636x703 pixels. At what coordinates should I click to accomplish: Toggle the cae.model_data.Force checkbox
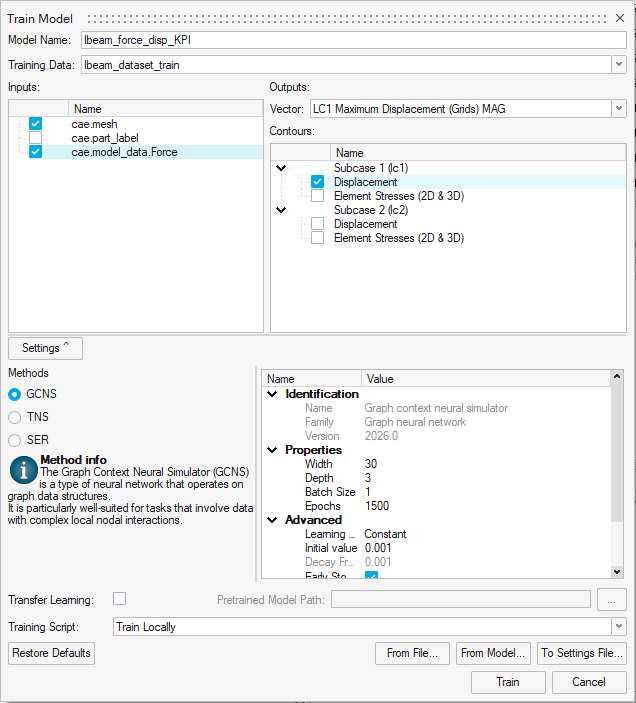point(35,152)
